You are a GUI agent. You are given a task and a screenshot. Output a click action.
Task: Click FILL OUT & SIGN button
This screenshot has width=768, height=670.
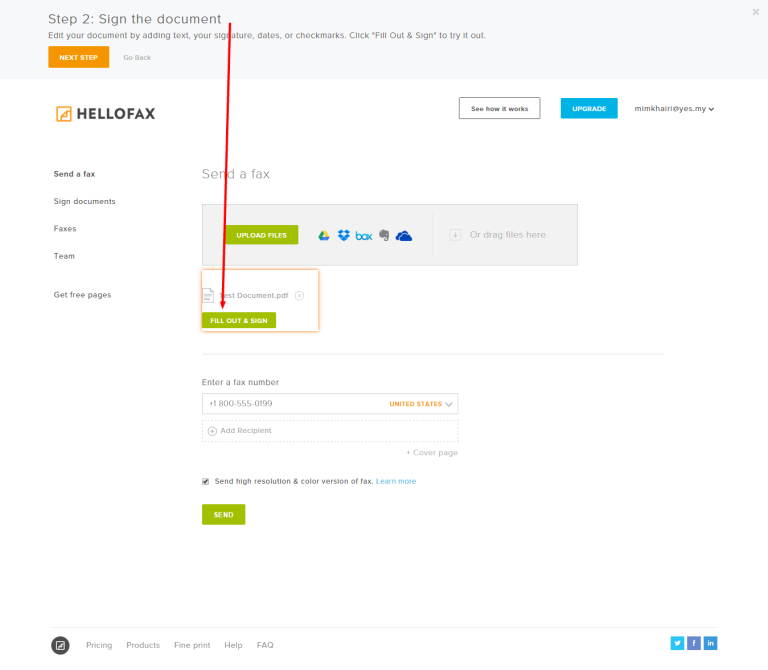click(239, 320)
